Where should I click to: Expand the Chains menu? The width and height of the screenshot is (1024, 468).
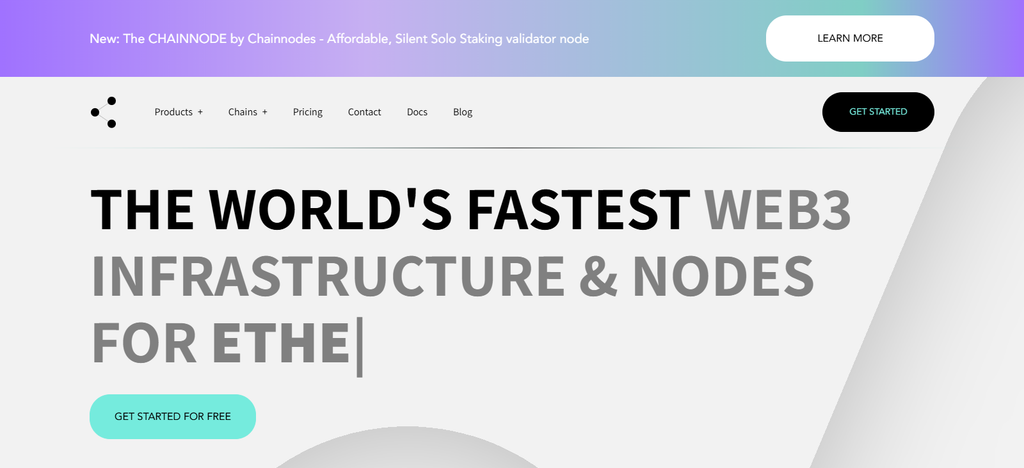pyautogui.click(x=248, y=112)
